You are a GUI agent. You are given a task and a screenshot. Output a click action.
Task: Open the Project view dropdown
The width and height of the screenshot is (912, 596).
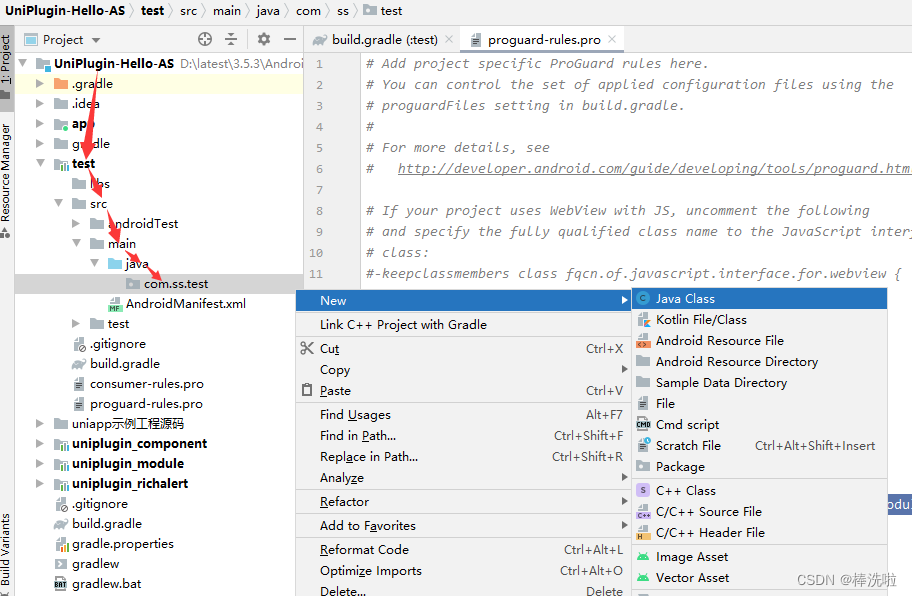pyautogui.click(x=96, y=40)
